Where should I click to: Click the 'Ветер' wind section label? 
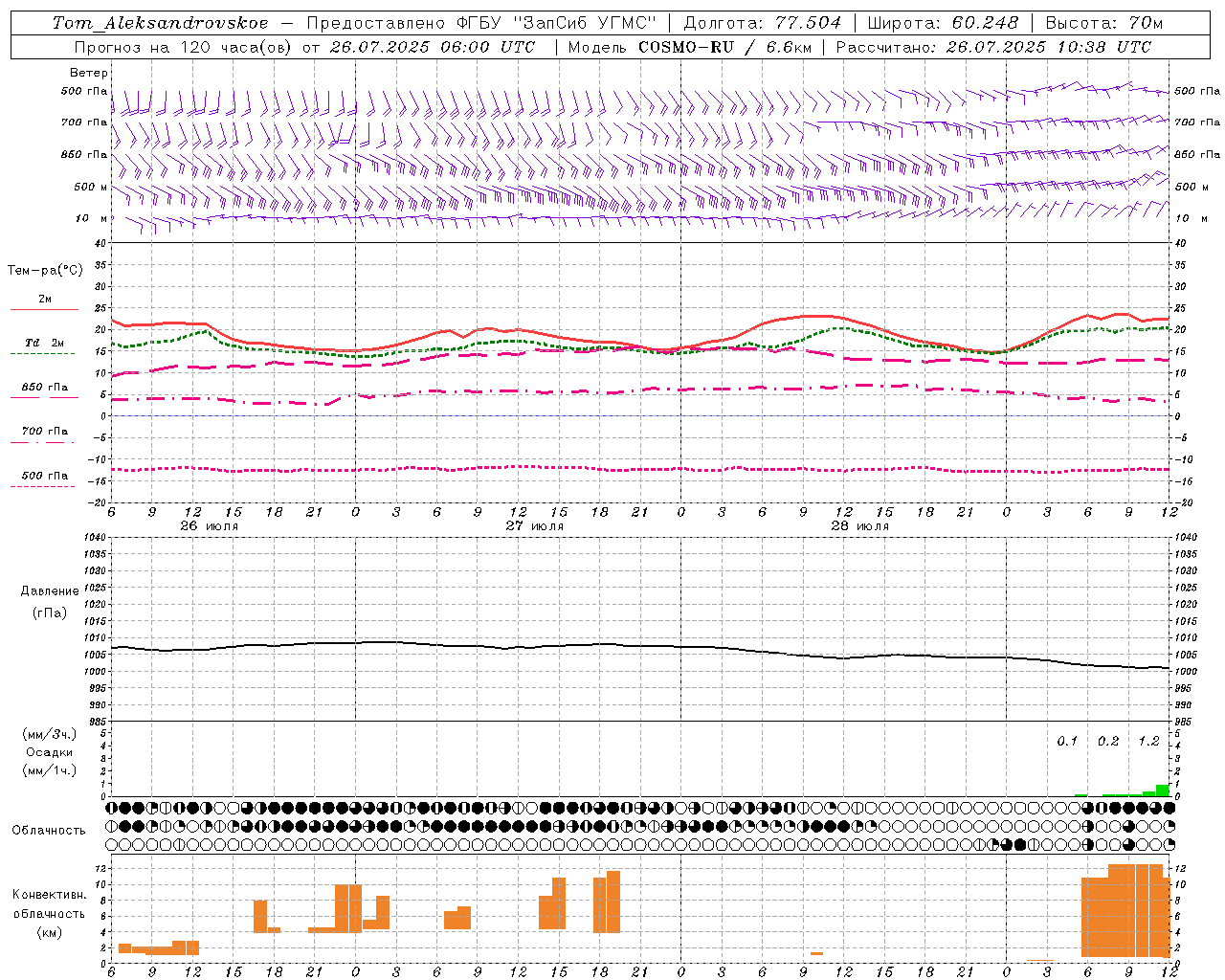coord(89,73)
